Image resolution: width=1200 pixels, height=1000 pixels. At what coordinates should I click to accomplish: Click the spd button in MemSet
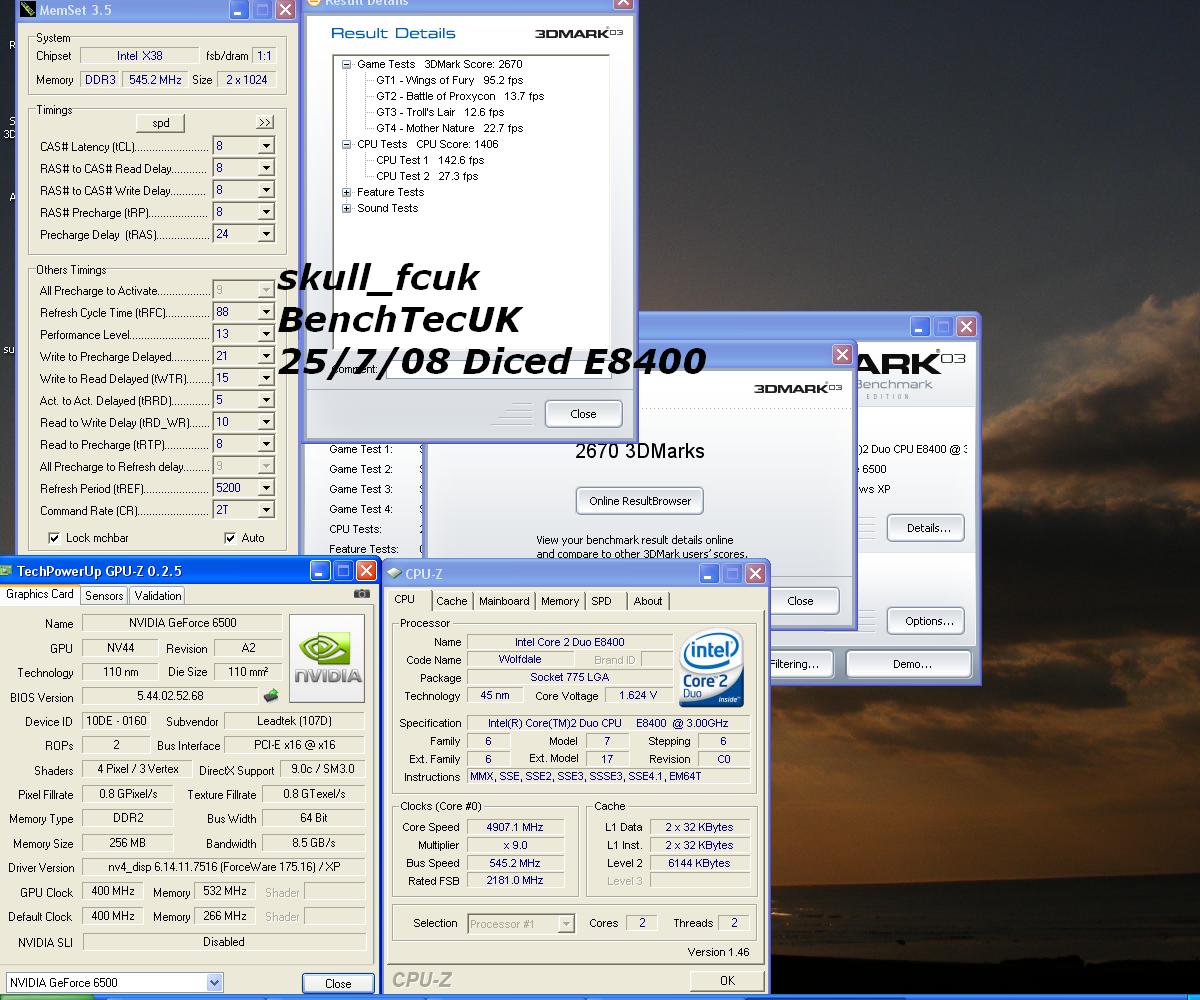161,123
